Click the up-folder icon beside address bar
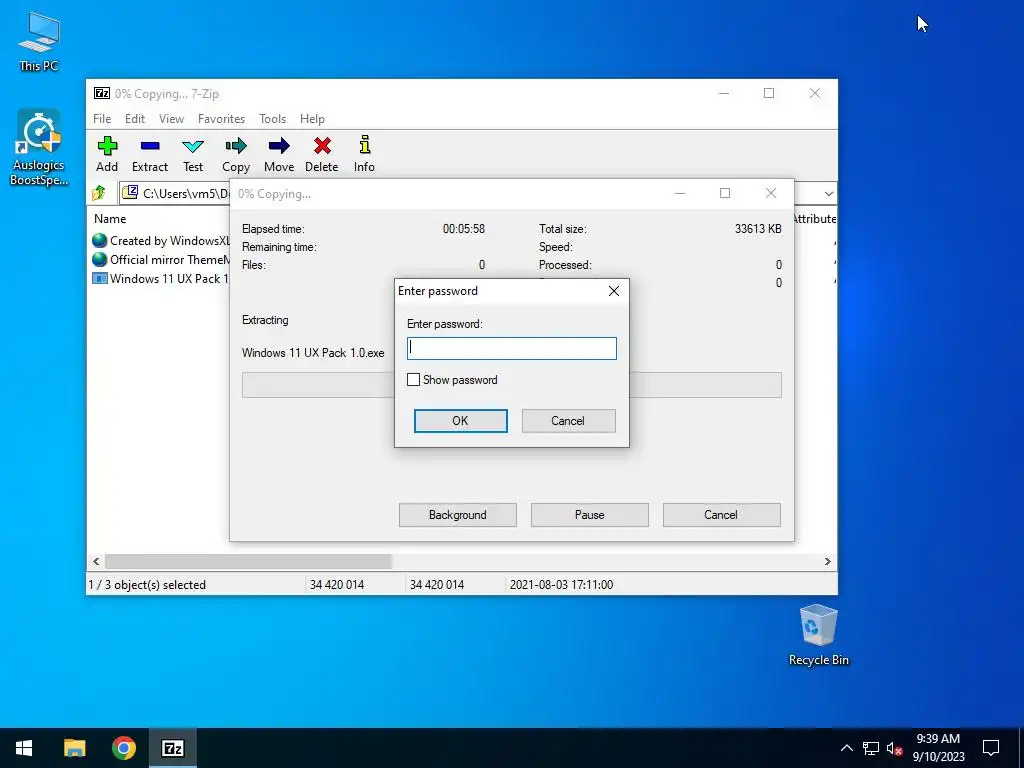 point(99,193)
